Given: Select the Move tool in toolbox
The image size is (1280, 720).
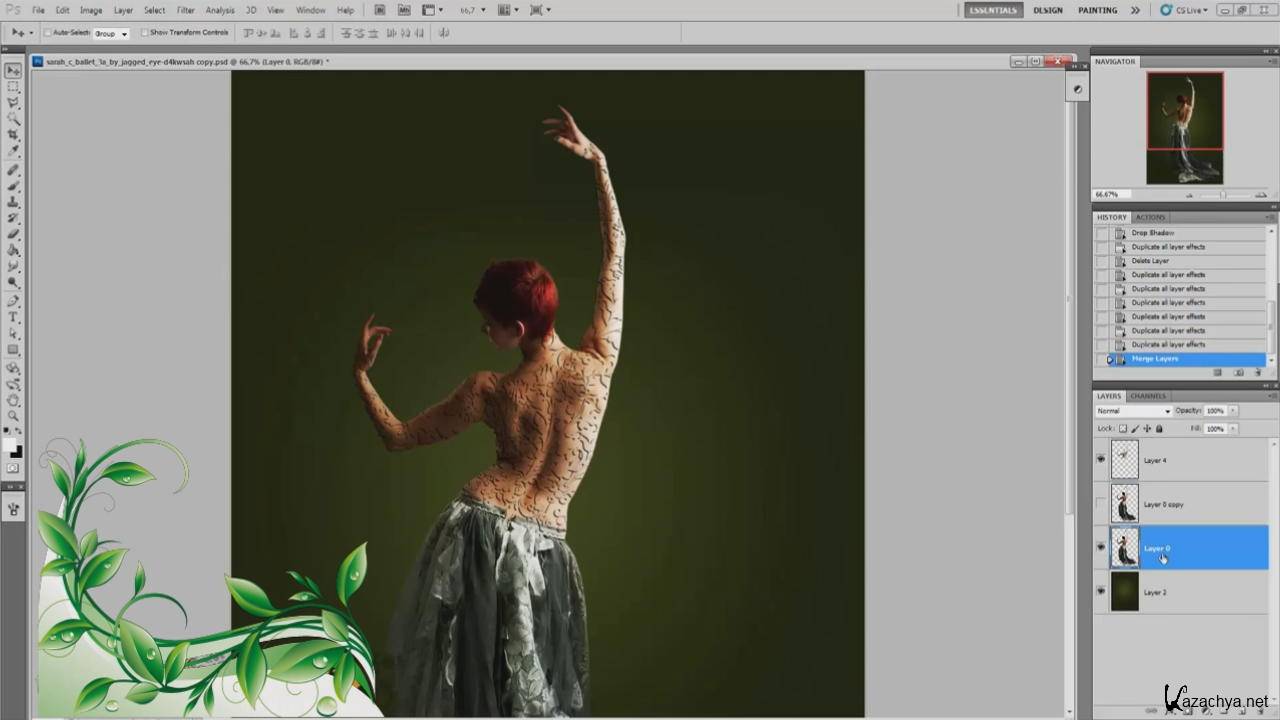Looking at the screenshot, I should [x=13, y=70].
